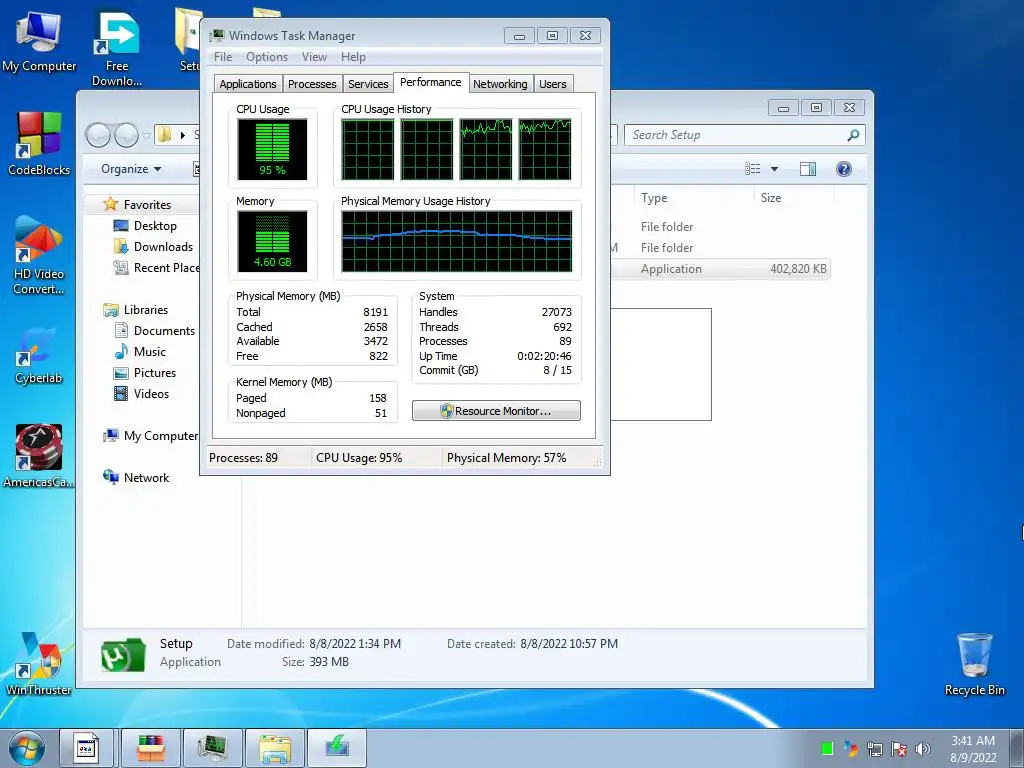Open first taskbar program icon
The image size is (1024, 768).
86,748
